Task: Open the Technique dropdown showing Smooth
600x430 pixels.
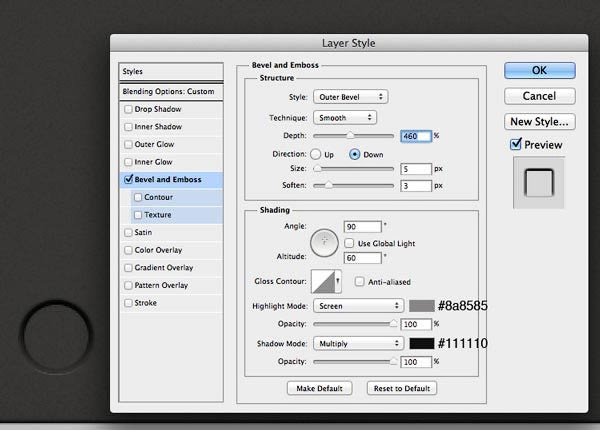Action: tap(345, 117)
